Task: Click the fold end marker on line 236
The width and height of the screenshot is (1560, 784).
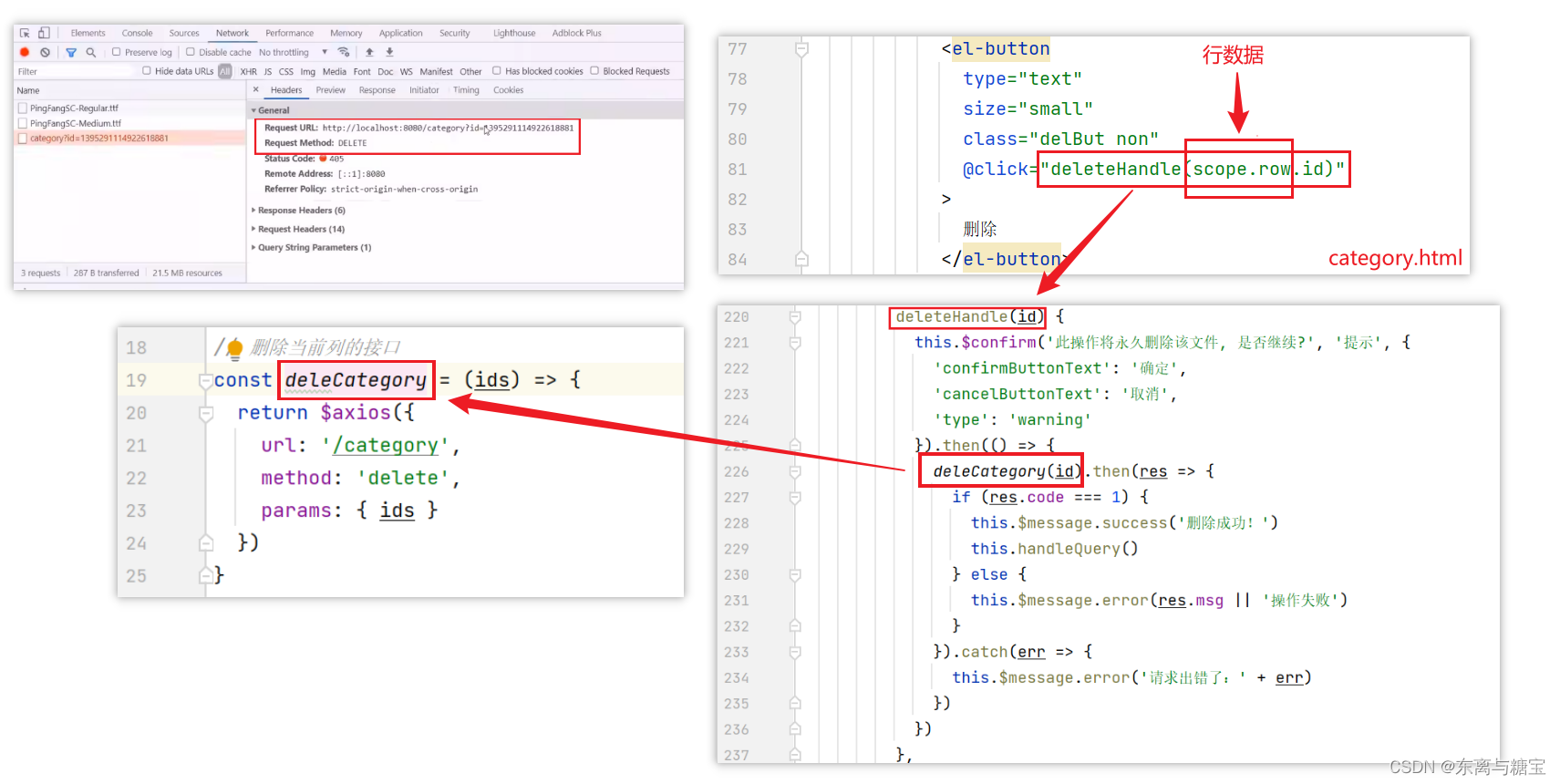Action: pyautogui.click(x=795, y=729)
